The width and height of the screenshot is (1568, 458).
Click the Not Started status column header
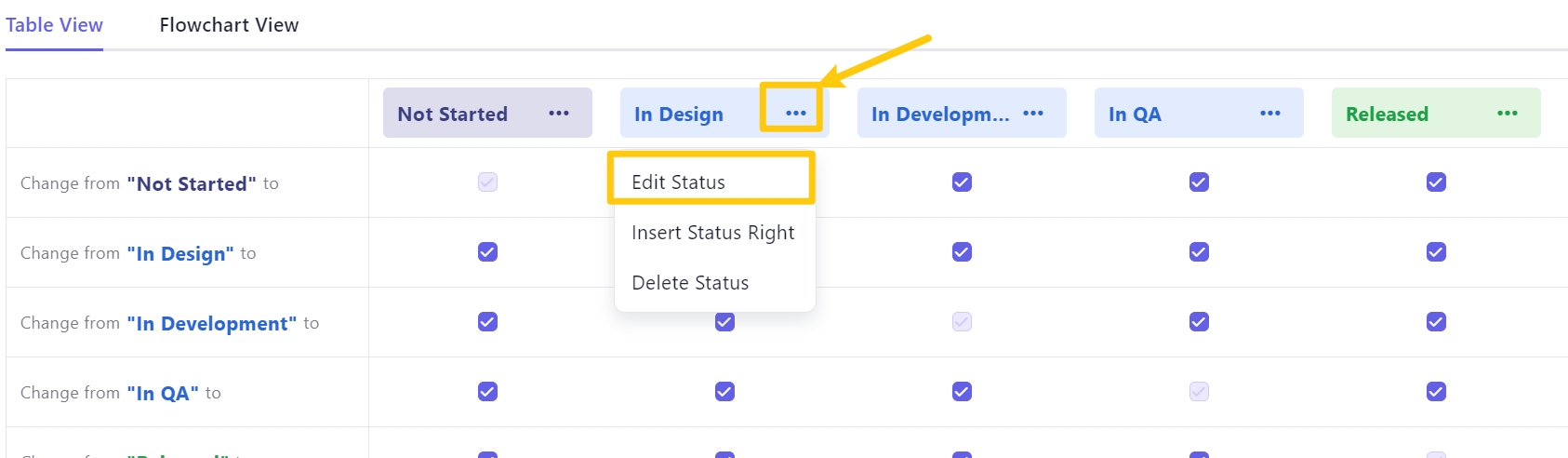point(453,114)
